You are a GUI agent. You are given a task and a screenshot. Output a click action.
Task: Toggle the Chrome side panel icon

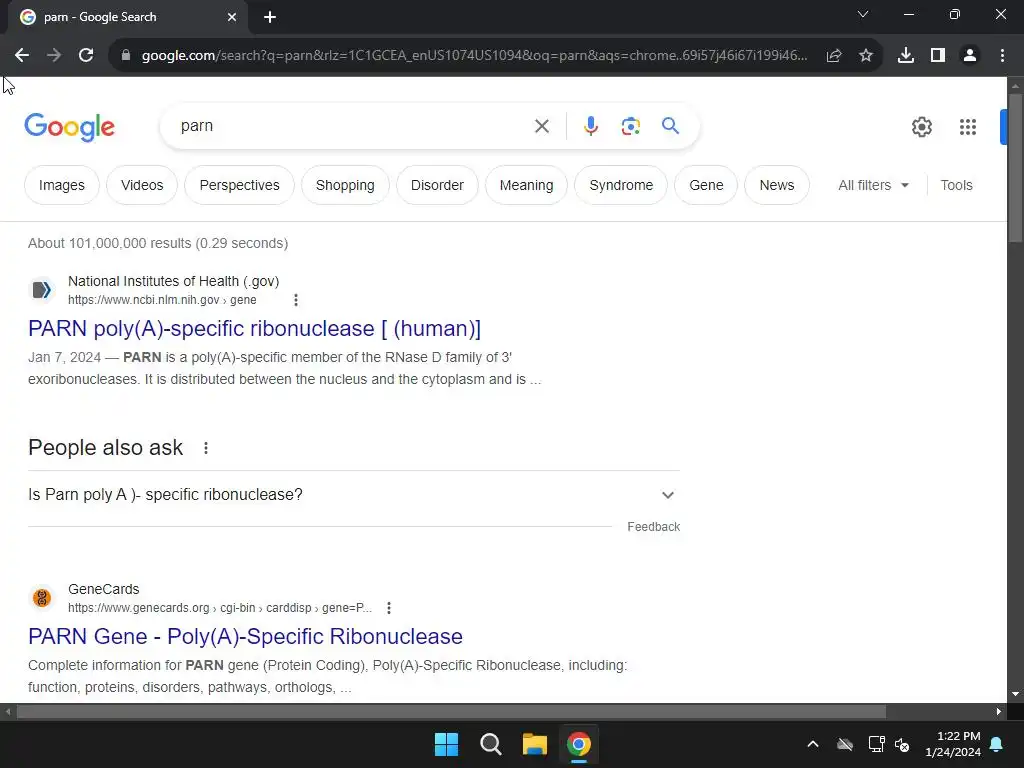938,56
